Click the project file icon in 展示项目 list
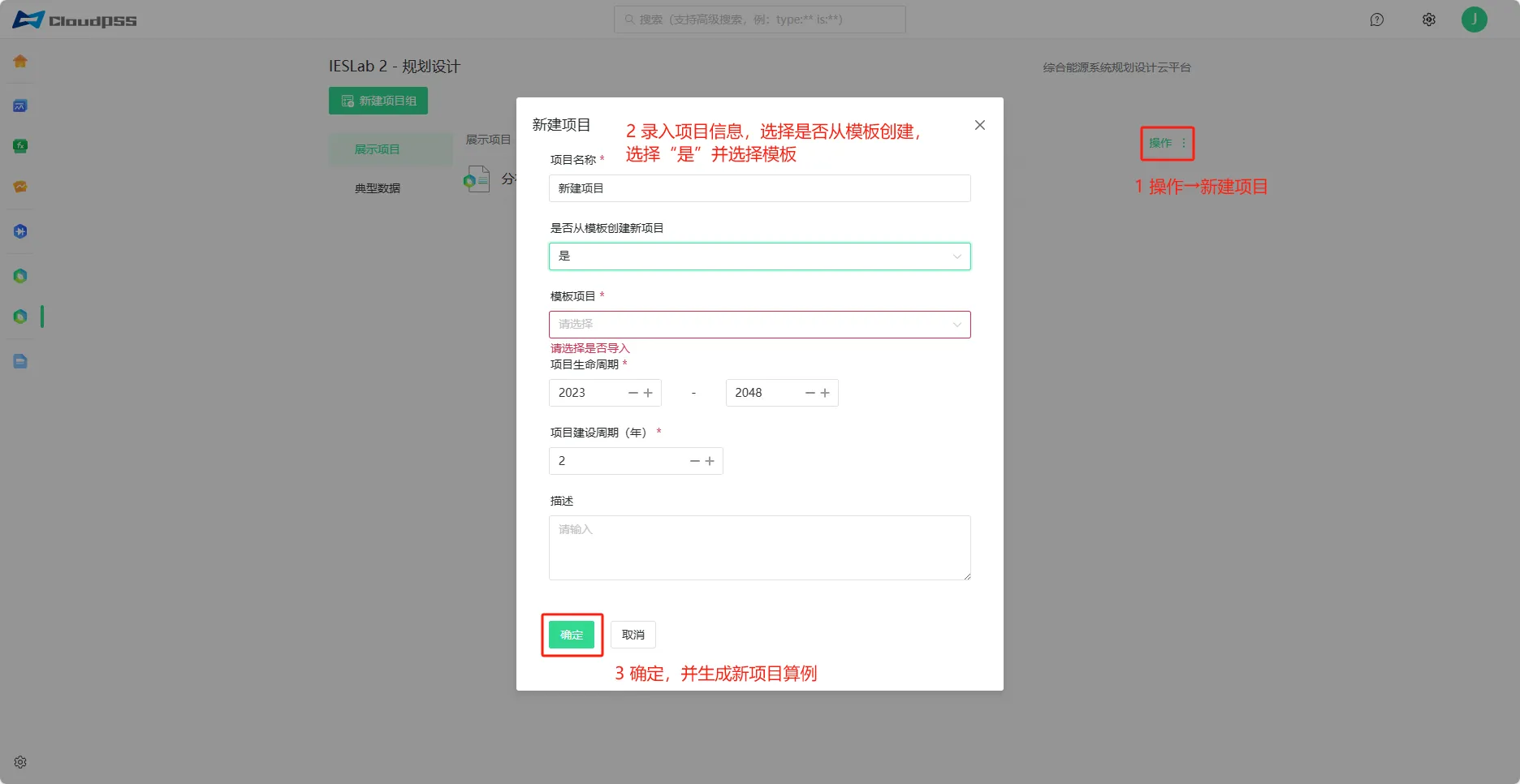The width and height of the screenshot is (1520, 784). [477, 179]
